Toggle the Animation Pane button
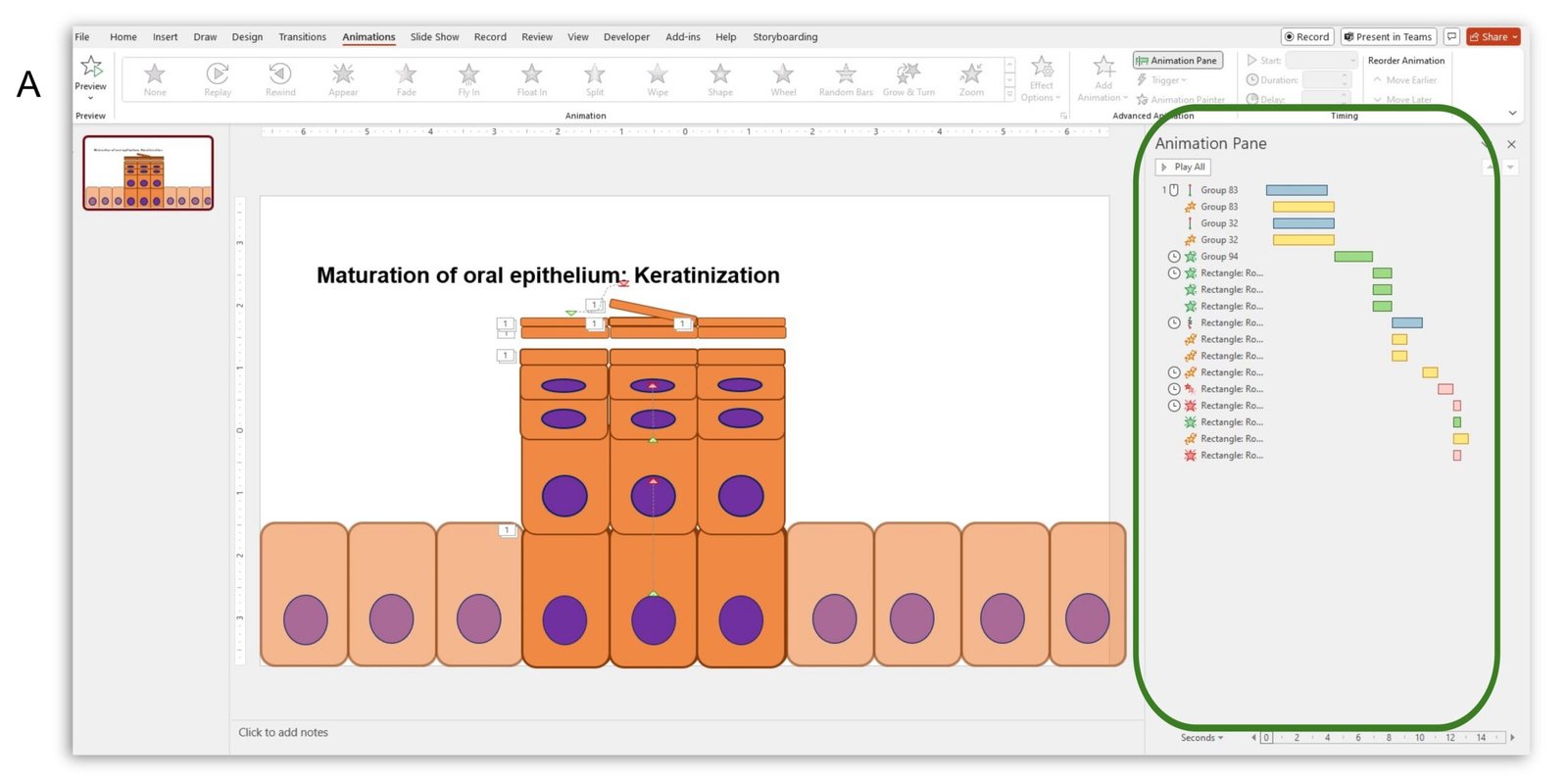The image size is (1568, 784). click(1177, 61)
